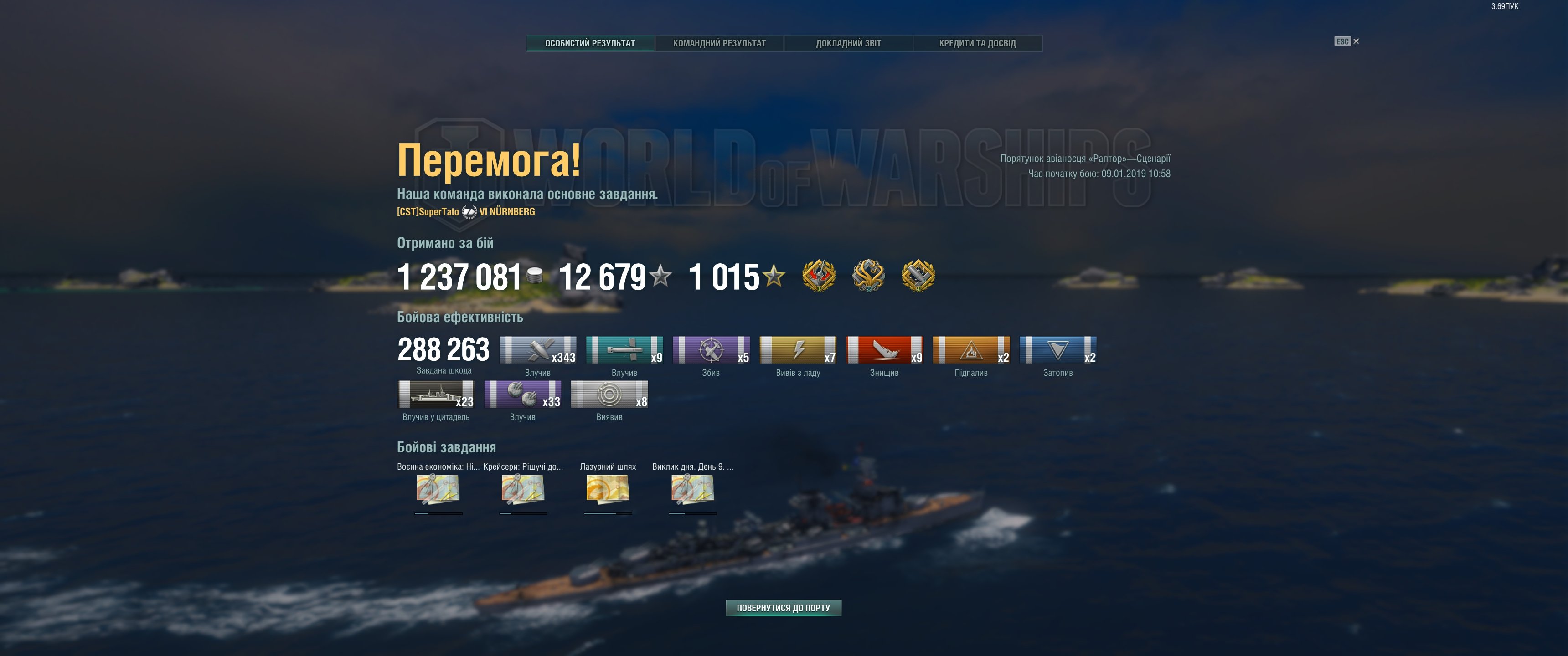
Task: Click the main battery hits x343 ribbon
Action: tap(537, 350)
